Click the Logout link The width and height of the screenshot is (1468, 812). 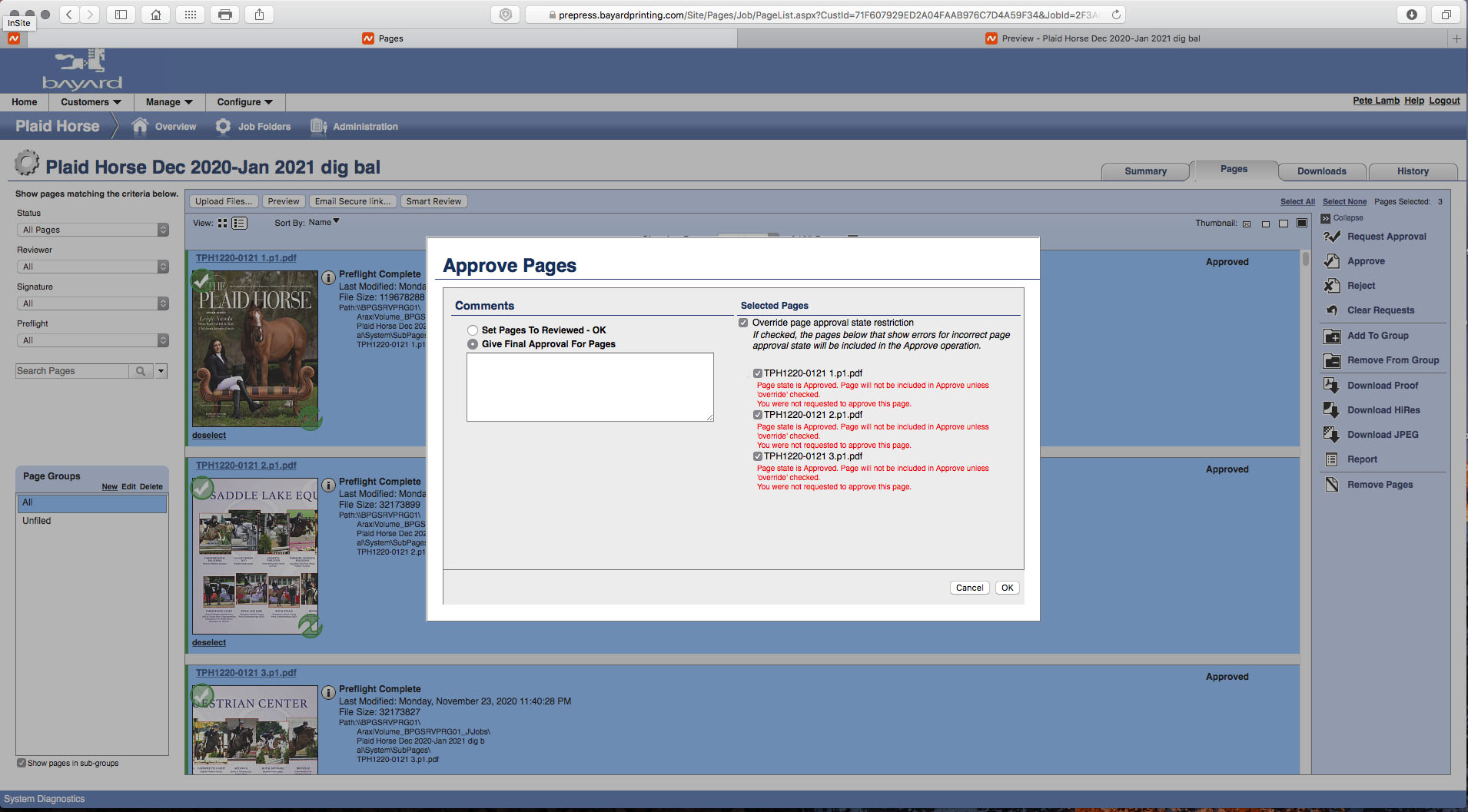coord(1444,101)
